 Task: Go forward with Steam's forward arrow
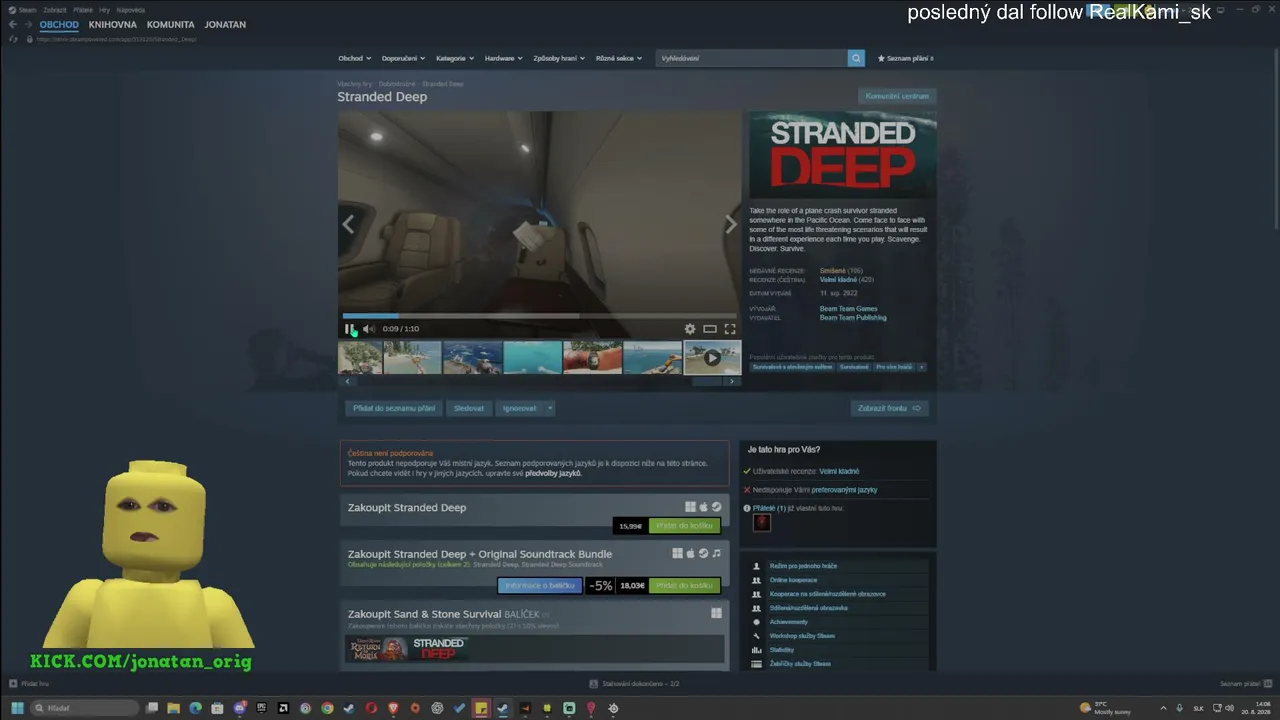click(28, 24)
